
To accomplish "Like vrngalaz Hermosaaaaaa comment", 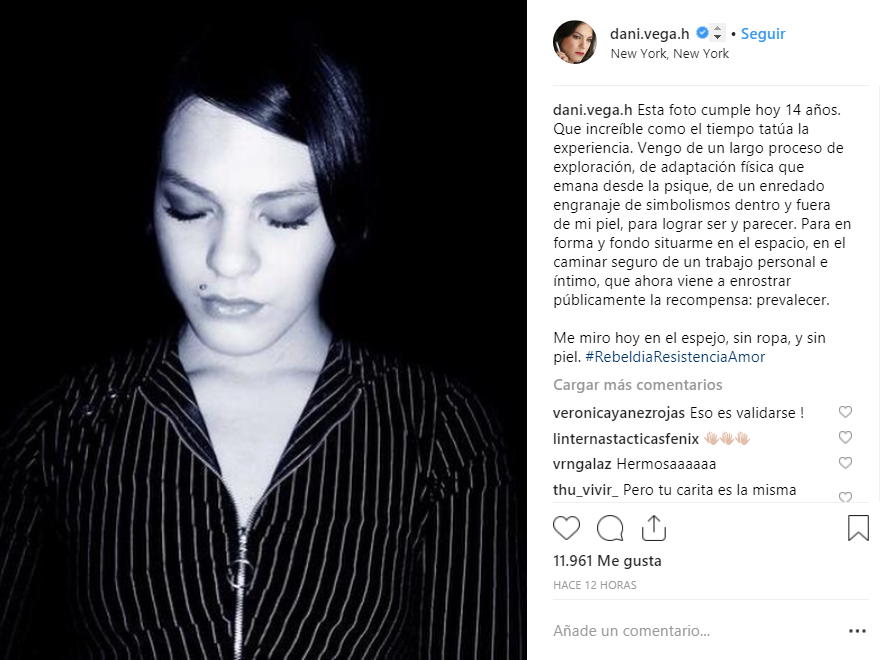I will point(845,462).
